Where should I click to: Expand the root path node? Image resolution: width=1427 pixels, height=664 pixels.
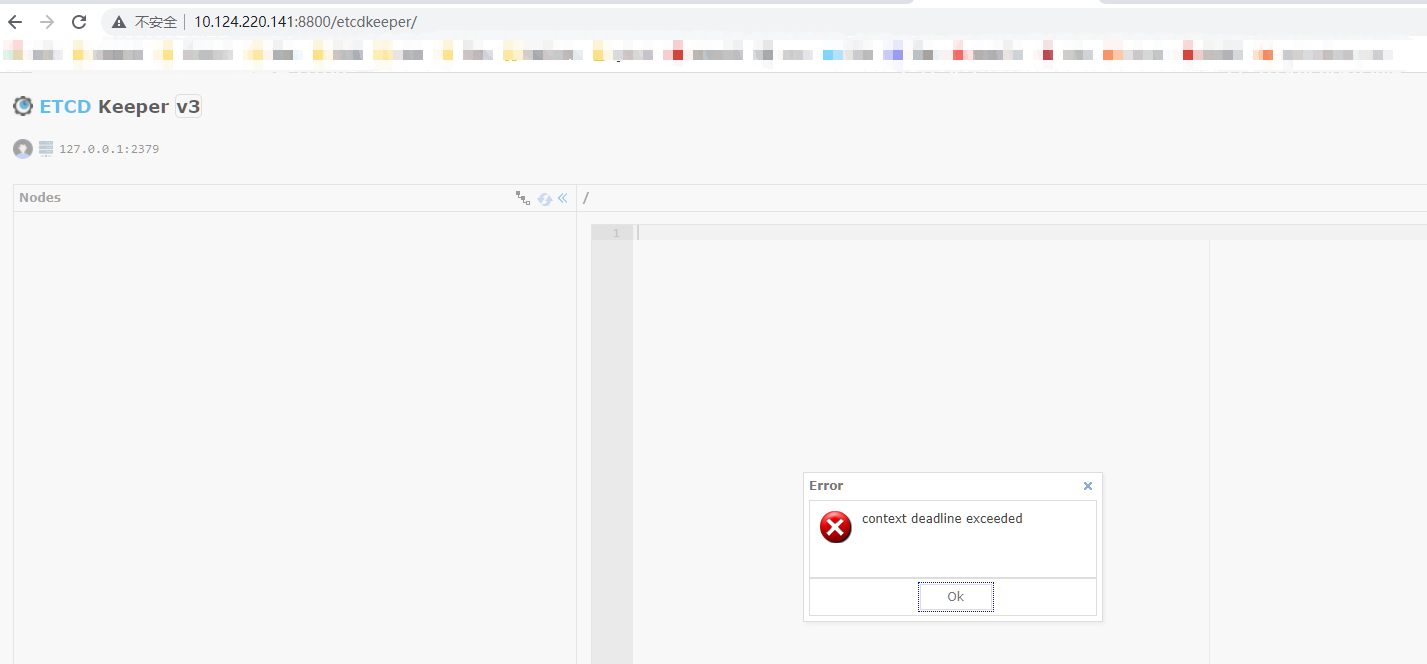[585, 197]
